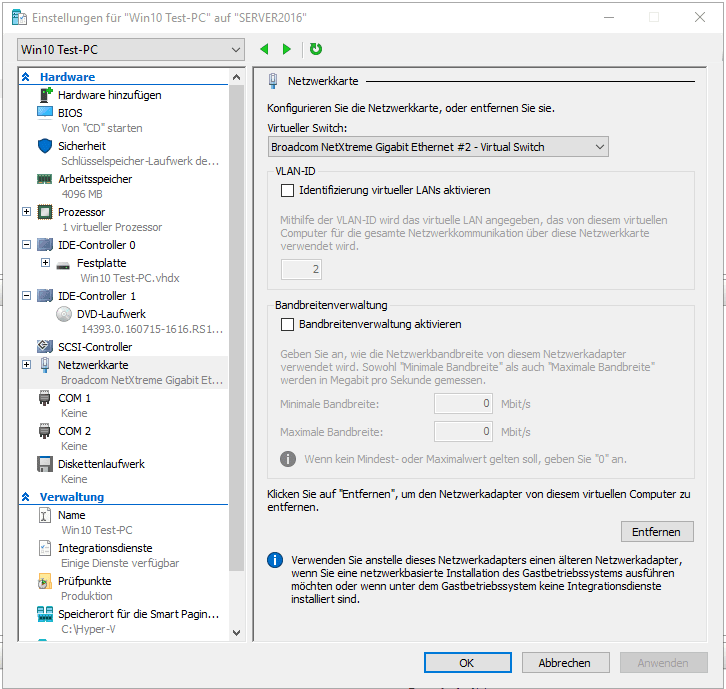
Task: Click the 'Produktion' checkpoint text
Action: 87,596
